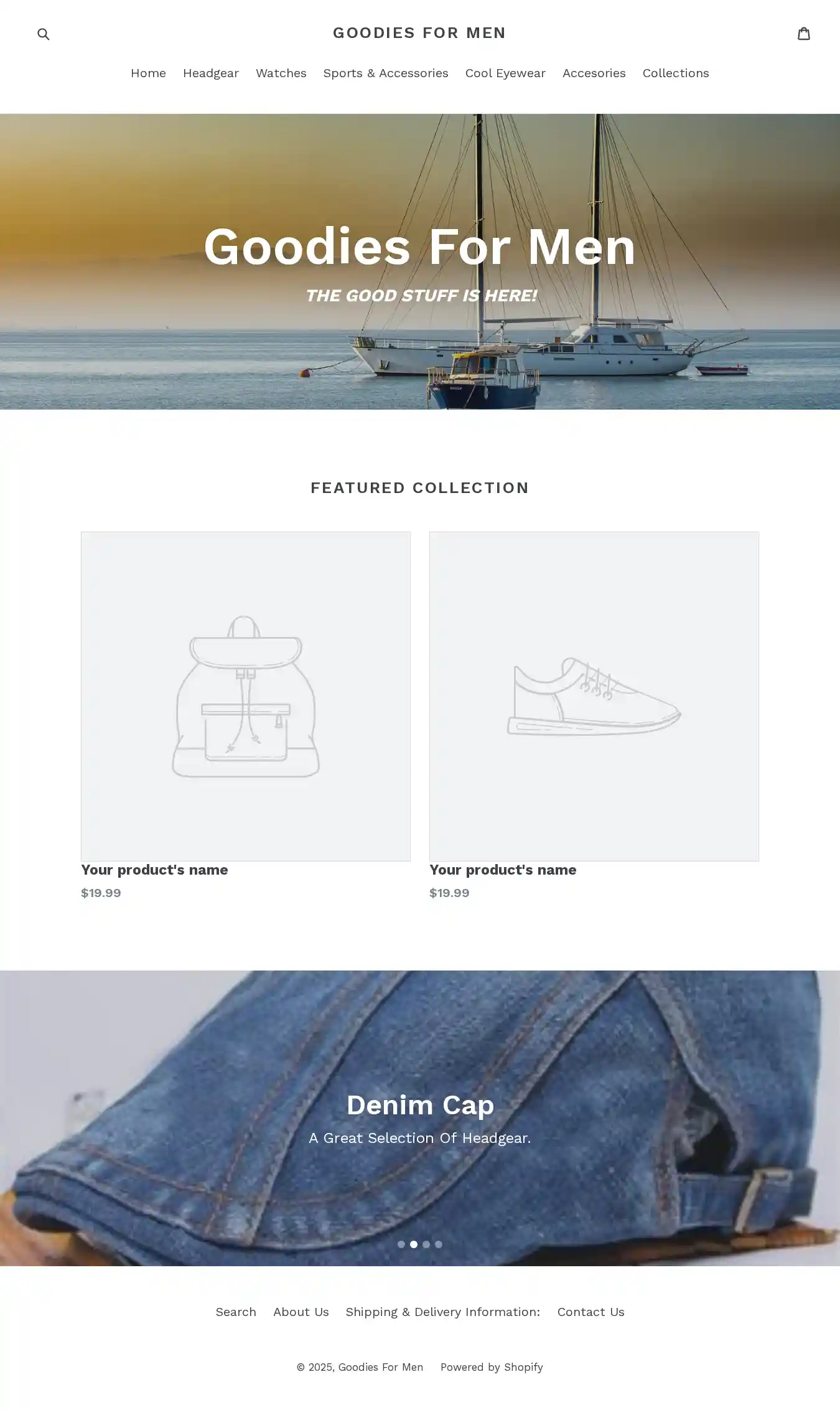Open Shipping & Delivery Information link
The height and width of the screenshot is (1410, 840).
(x=443, y=1312)
